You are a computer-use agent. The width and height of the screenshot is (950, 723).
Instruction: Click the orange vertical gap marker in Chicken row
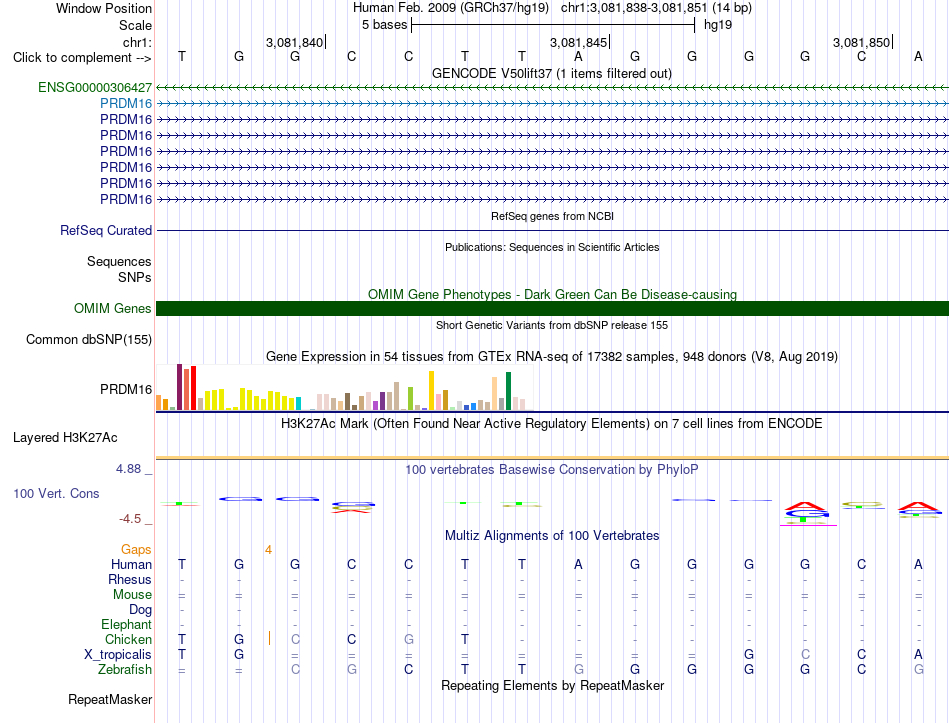coord(269,638)
